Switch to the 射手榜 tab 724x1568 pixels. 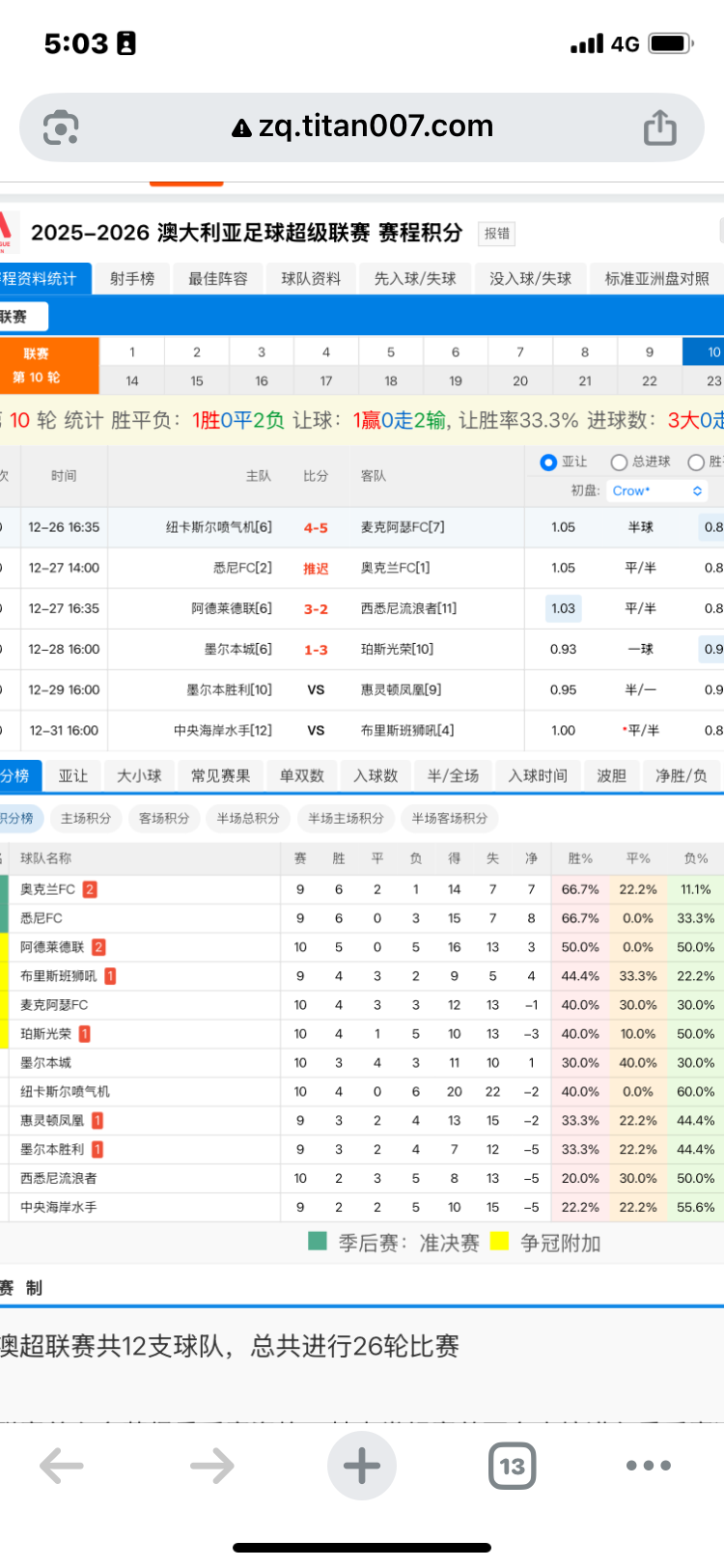[x=132, y=278]
